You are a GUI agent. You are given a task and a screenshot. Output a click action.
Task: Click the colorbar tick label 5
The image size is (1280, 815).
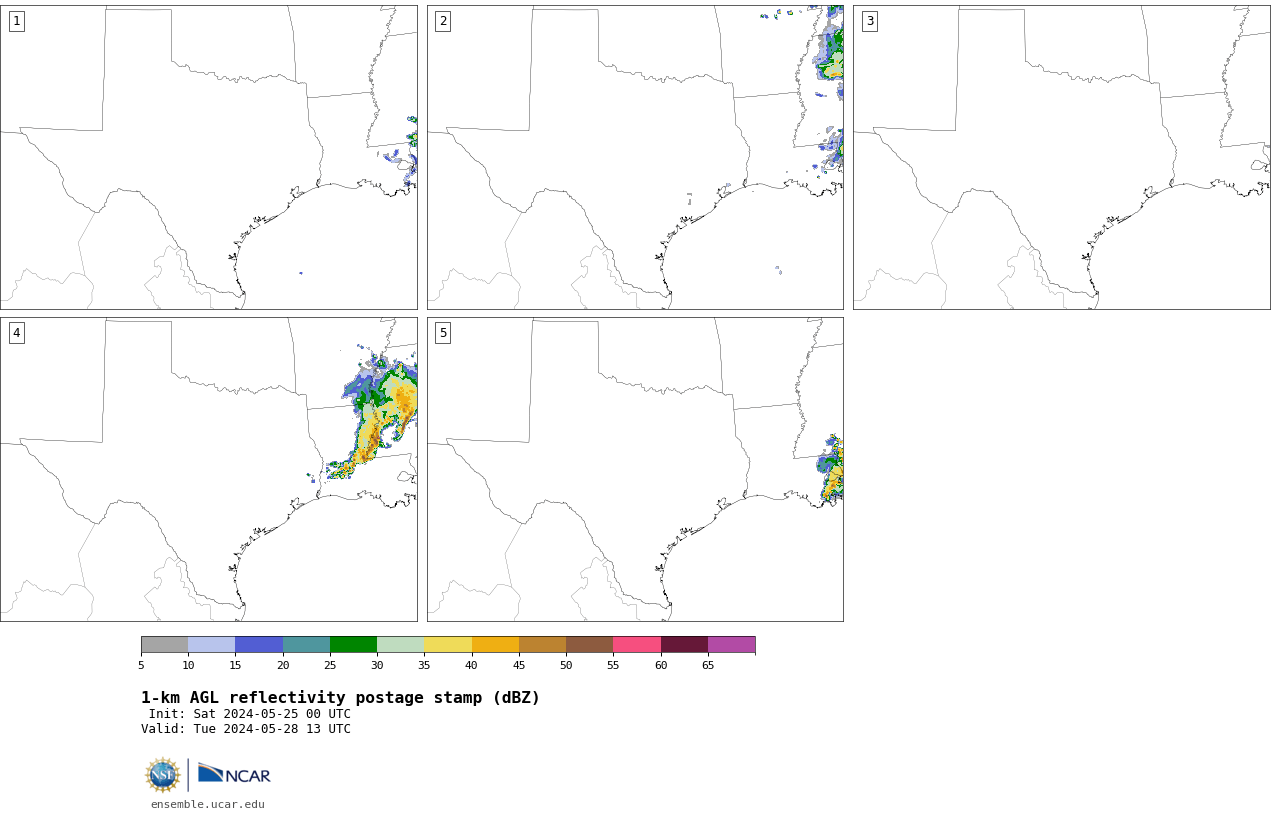(141, 665)
